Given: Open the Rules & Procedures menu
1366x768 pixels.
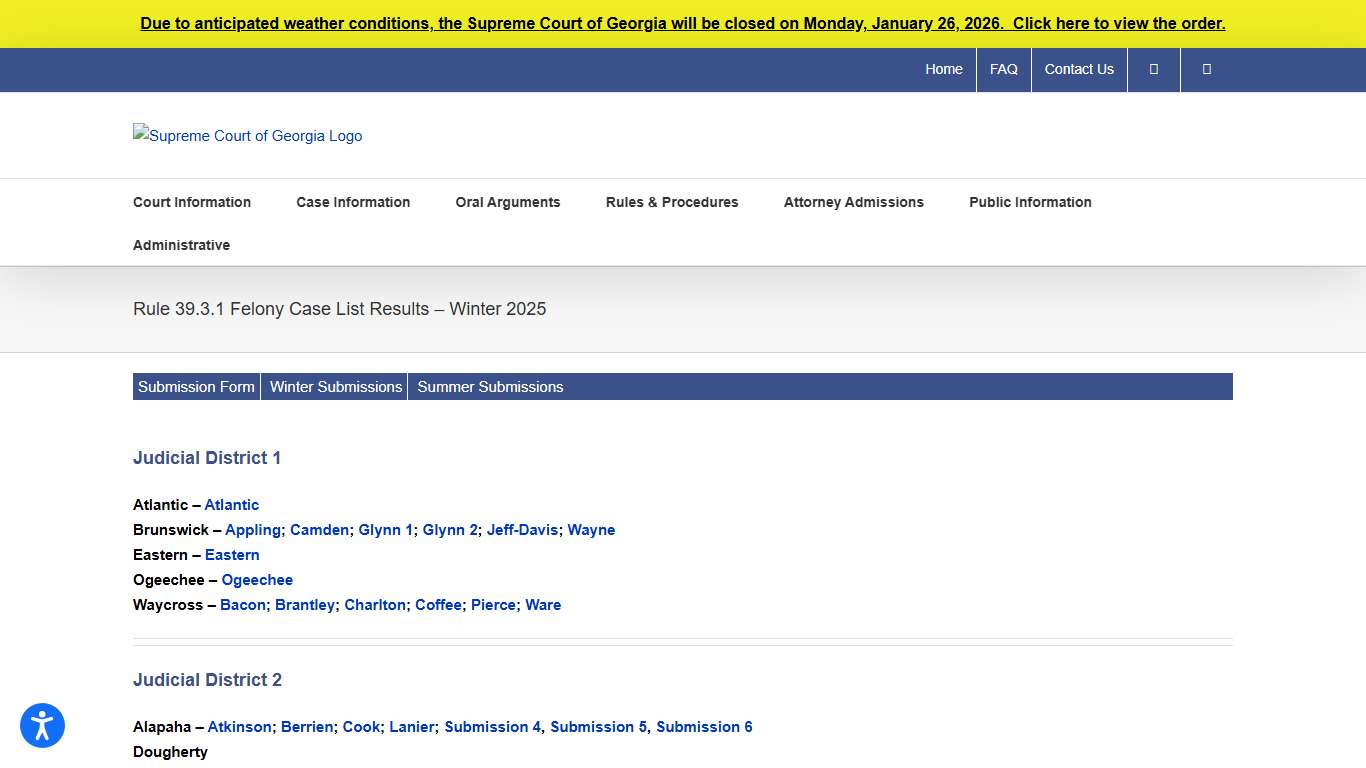Looking at the screenshot, I should 672,202.
